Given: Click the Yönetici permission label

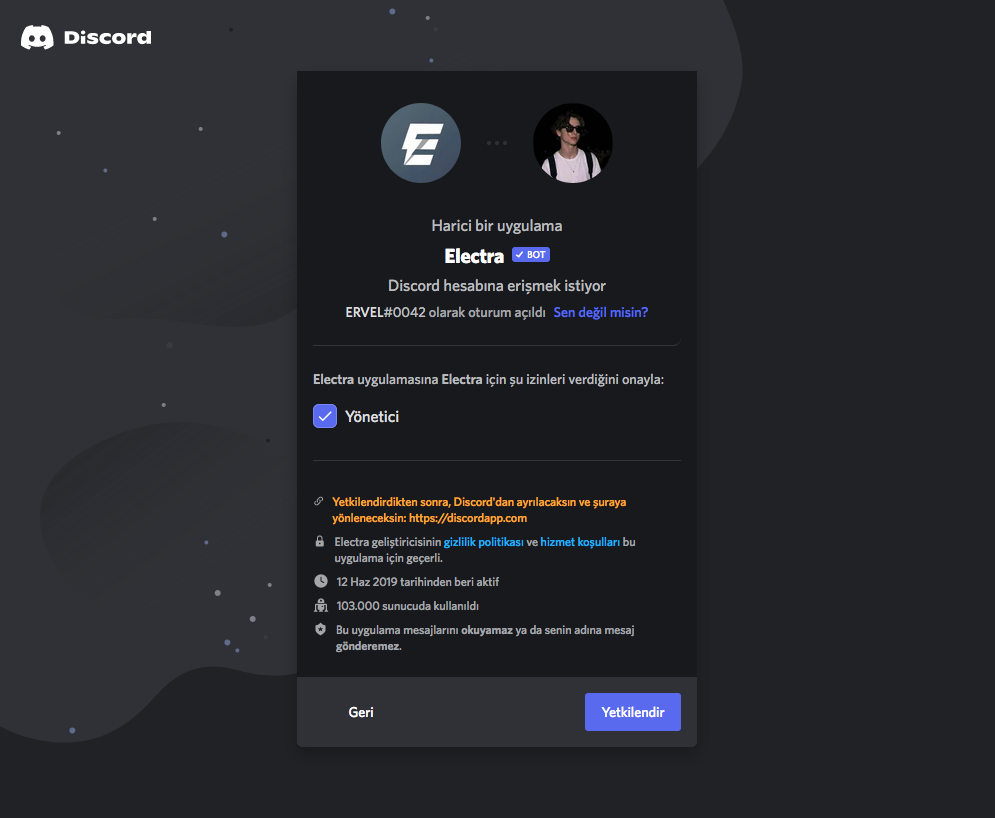Looking at the screenshot, I should (x=372, y=417).
